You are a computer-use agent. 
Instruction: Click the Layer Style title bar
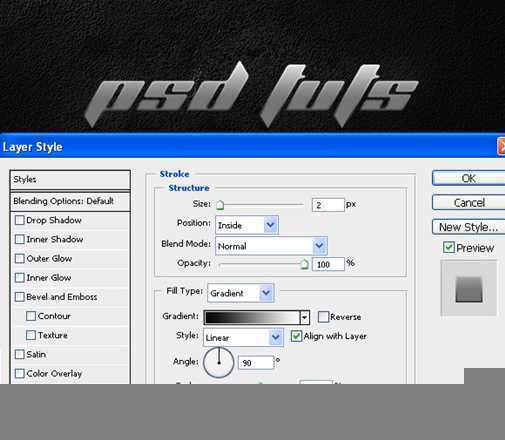[252, 146]
